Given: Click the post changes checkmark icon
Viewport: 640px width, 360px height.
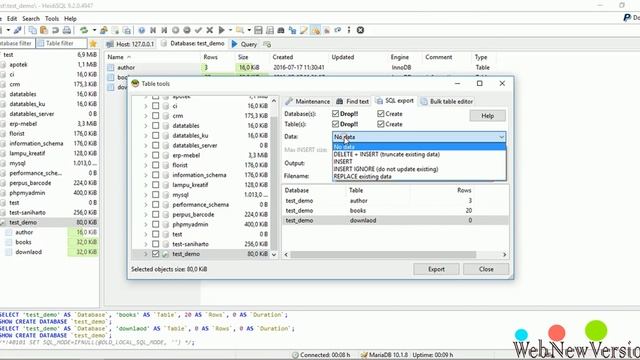Looking at the screenshot, I should click(x=198, y=30).
